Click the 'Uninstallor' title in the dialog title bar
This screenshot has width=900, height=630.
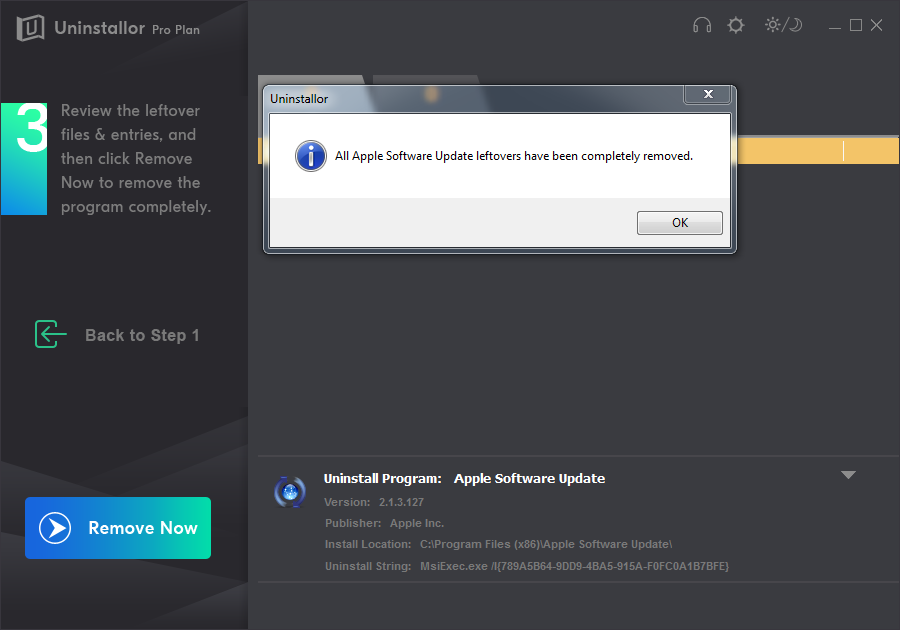tap(299, 99)
